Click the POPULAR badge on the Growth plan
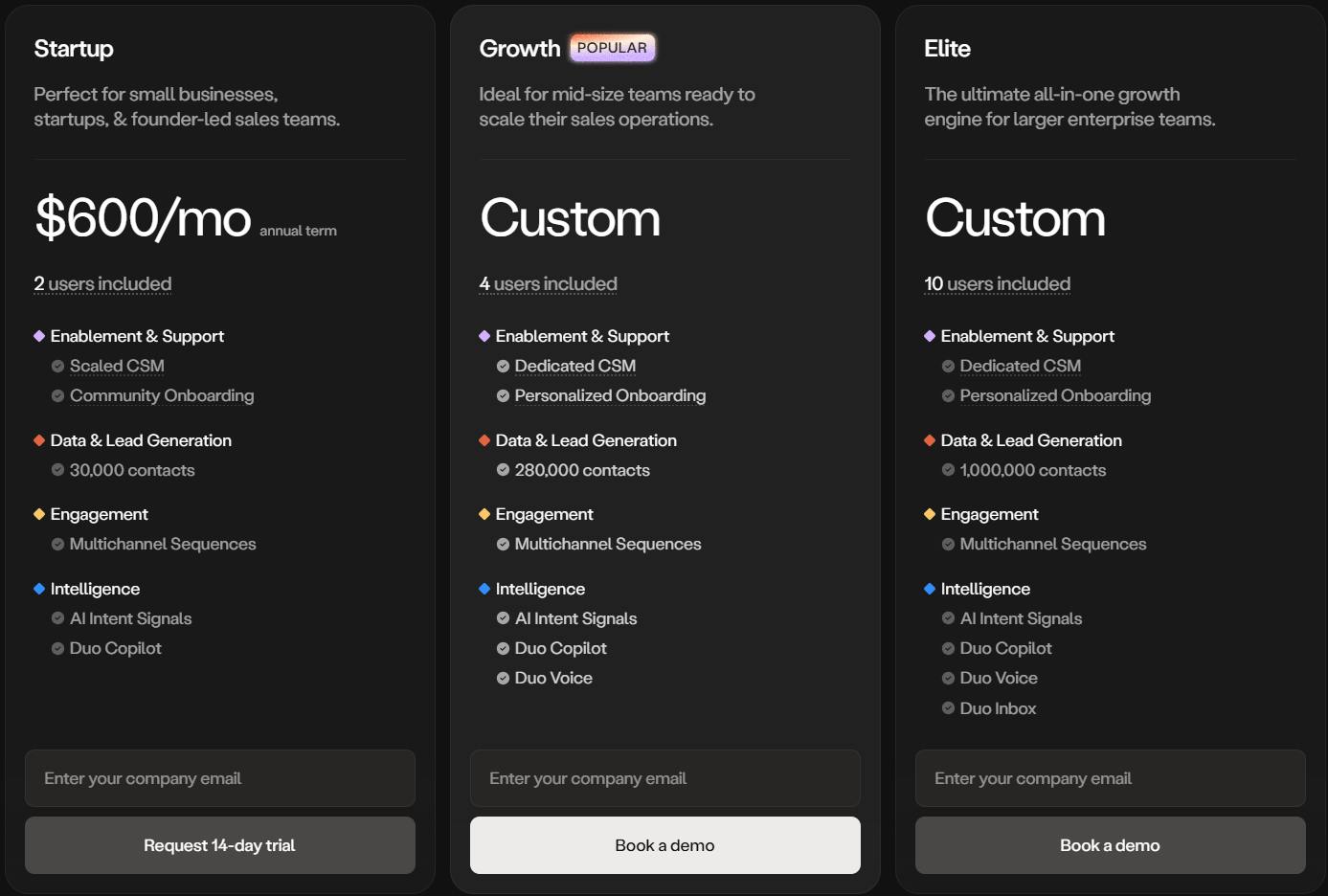Screen dimensions: 1328x896 point(613,47)
